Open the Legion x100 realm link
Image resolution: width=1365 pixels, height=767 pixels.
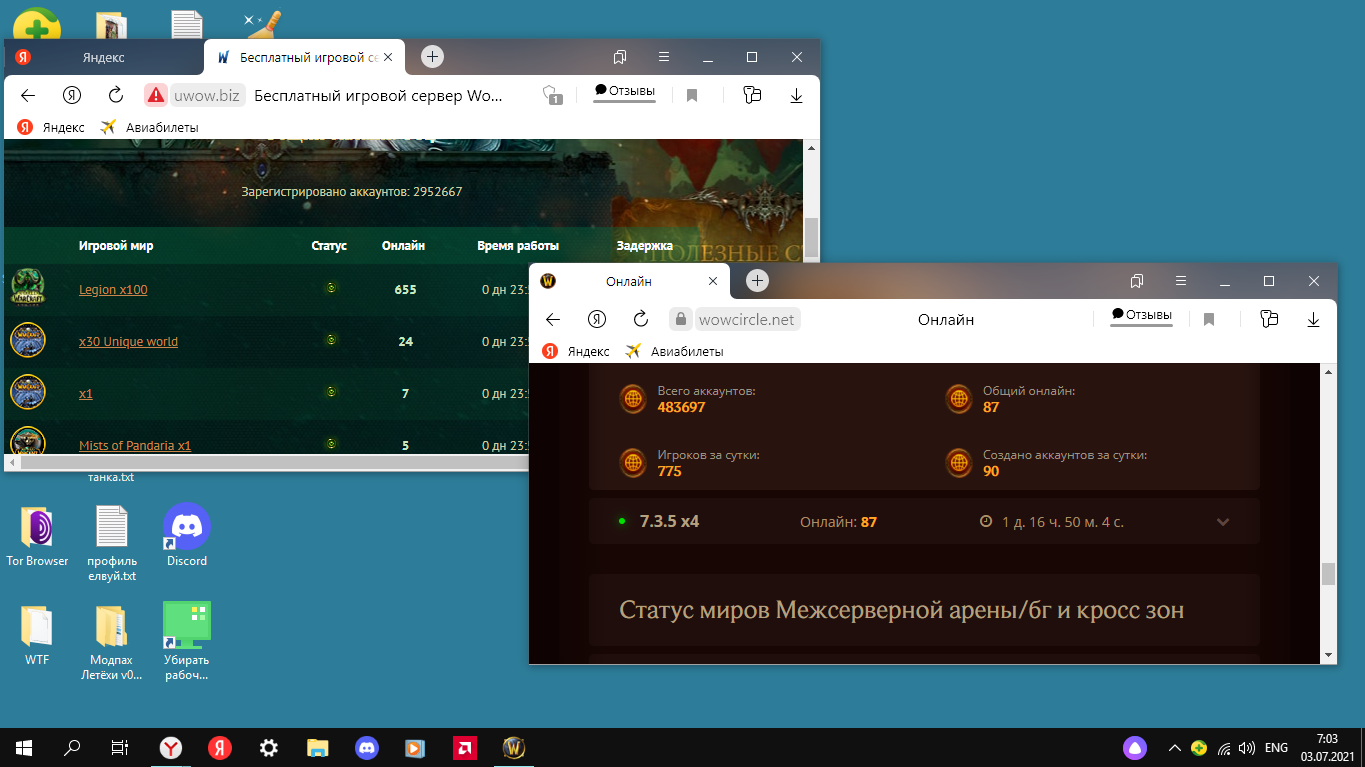pos(113,290)
